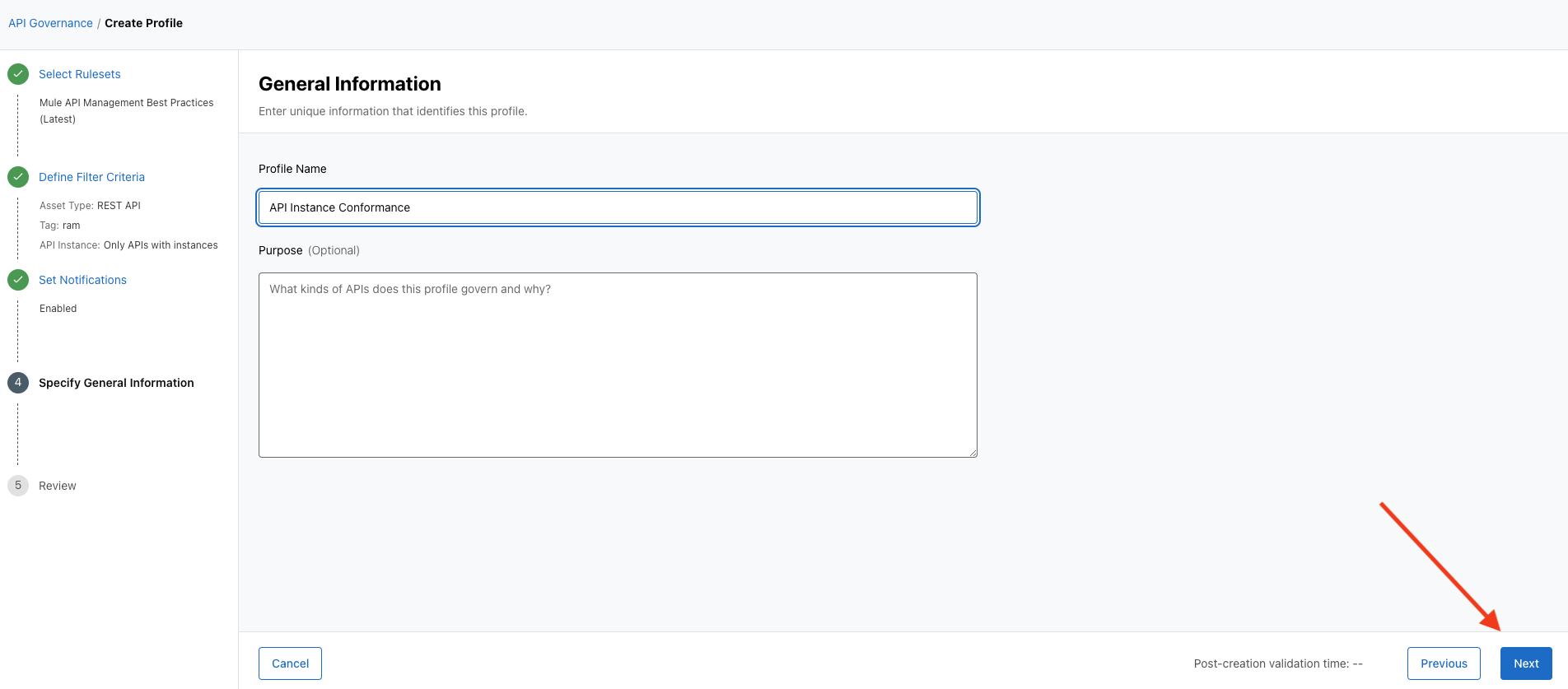Screen dimensions: 1568x689
Task: Open the Select Rulesets step
Action: pyautogui.click(x=80, y=74)
